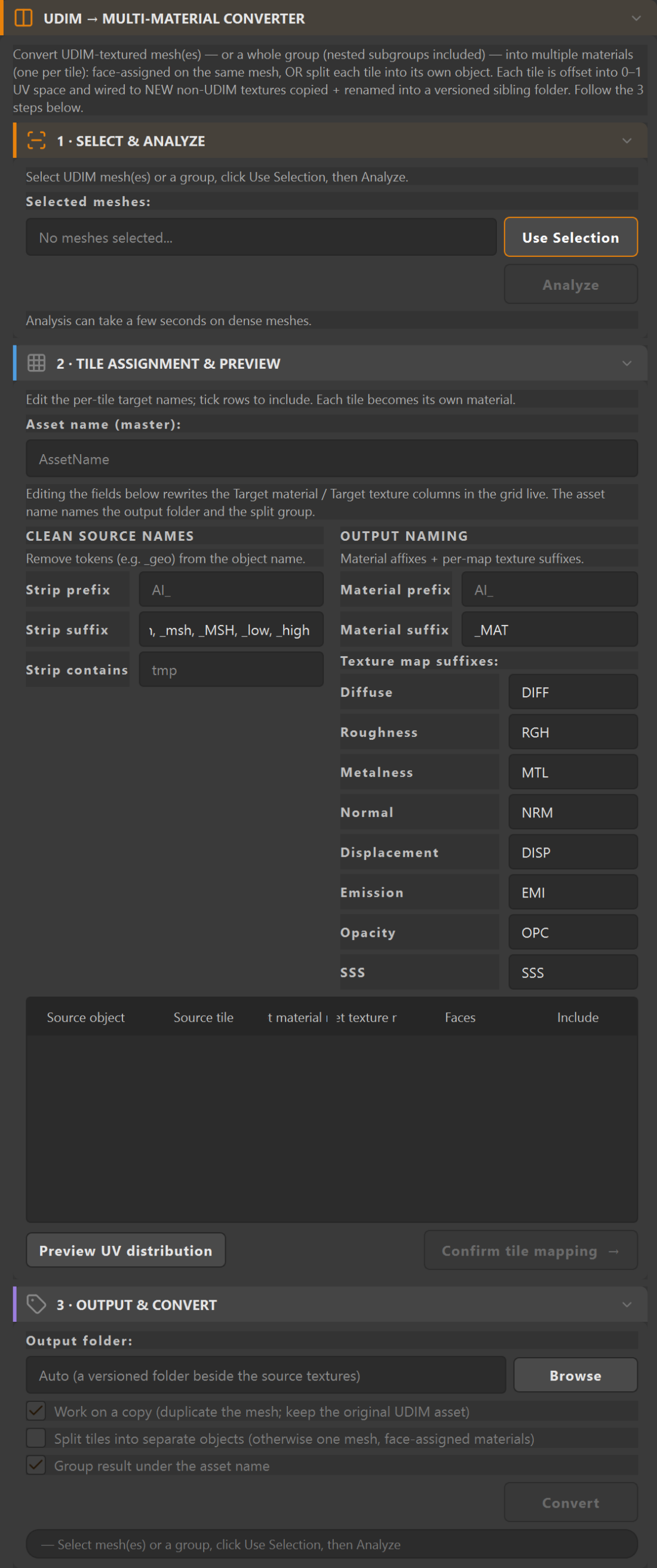
Task: Click the status message bar at bottom
Action: (x=331, y=1543)
